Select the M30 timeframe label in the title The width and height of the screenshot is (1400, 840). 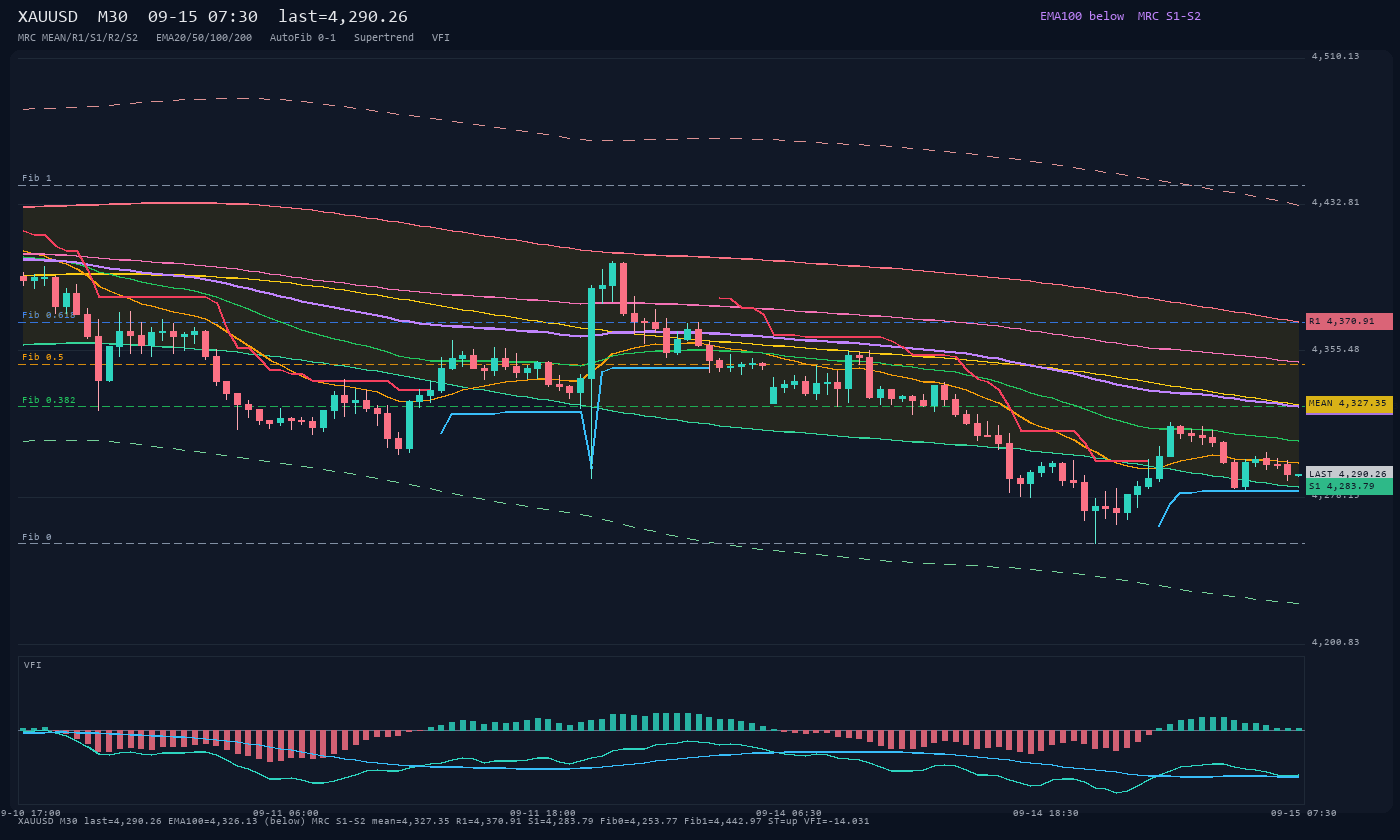coord(113,16)
